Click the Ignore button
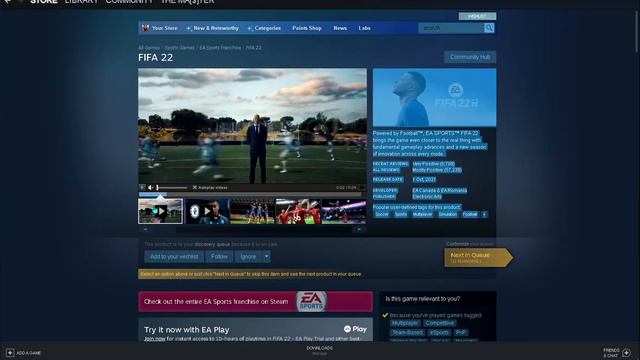 (248, 256)
